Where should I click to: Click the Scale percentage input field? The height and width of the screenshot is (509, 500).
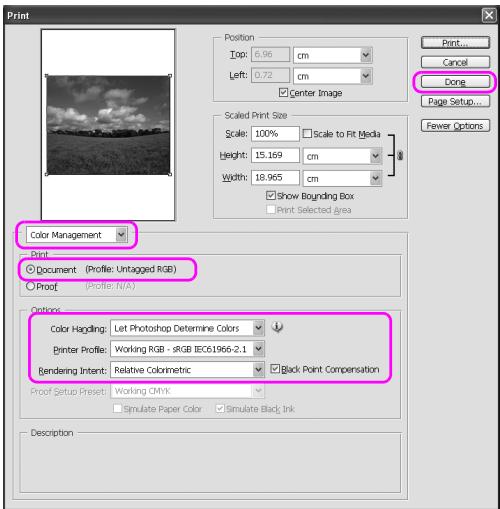(x=275, y=134)
